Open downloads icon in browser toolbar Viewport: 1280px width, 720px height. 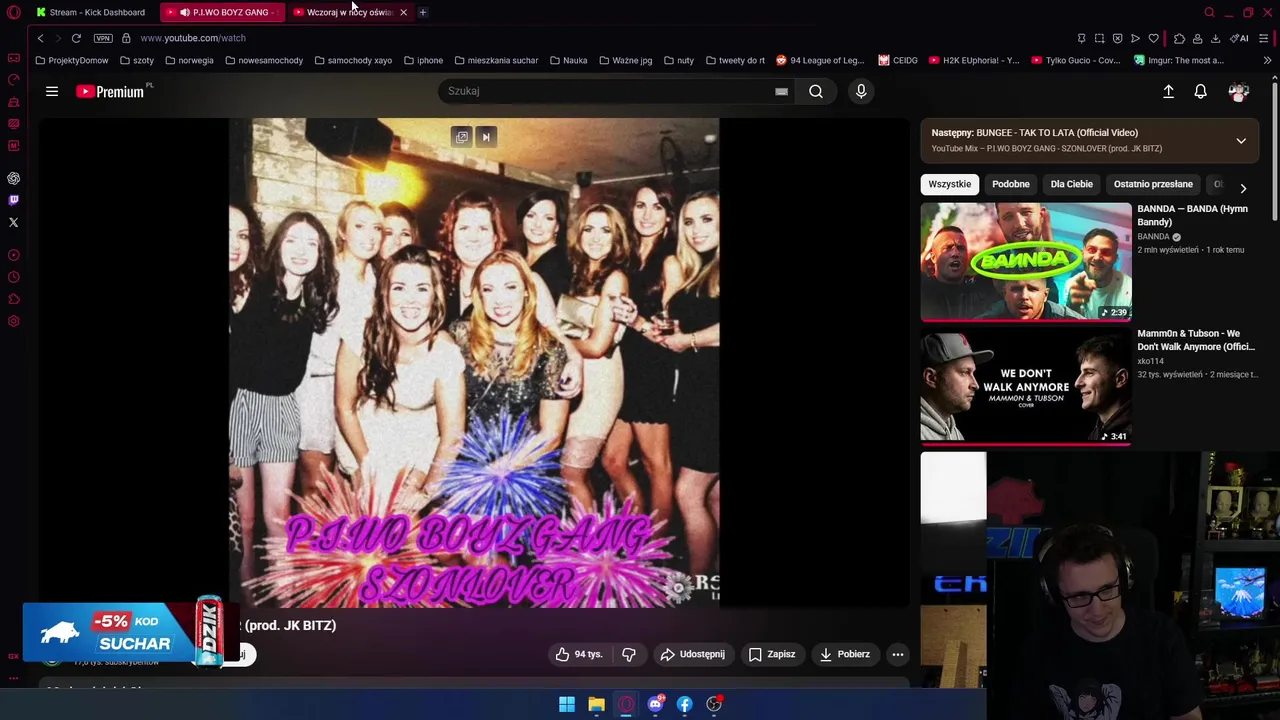click(x=1215, y=38)
